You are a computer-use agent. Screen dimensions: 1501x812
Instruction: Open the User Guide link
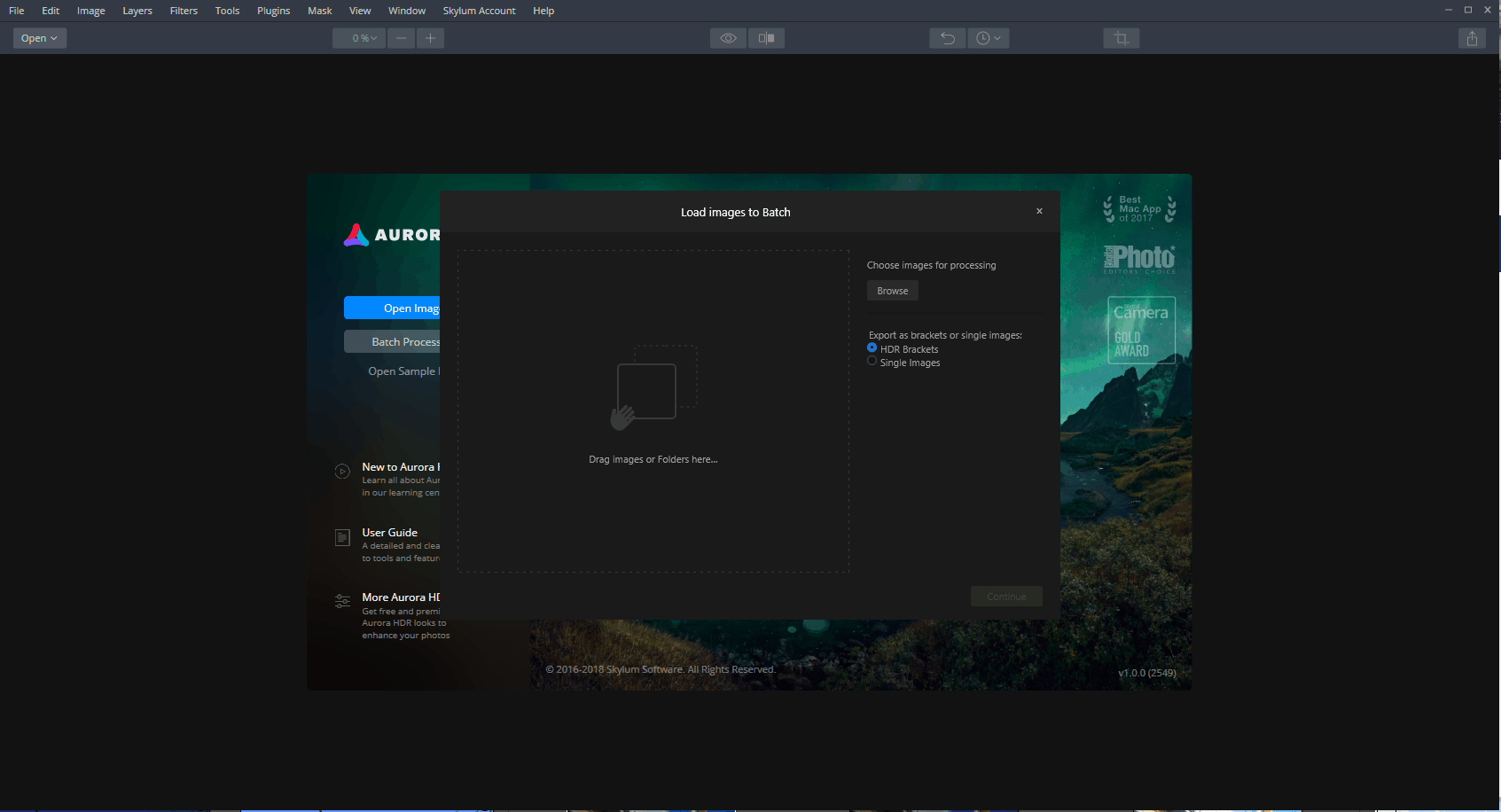(x=389, y=533)
